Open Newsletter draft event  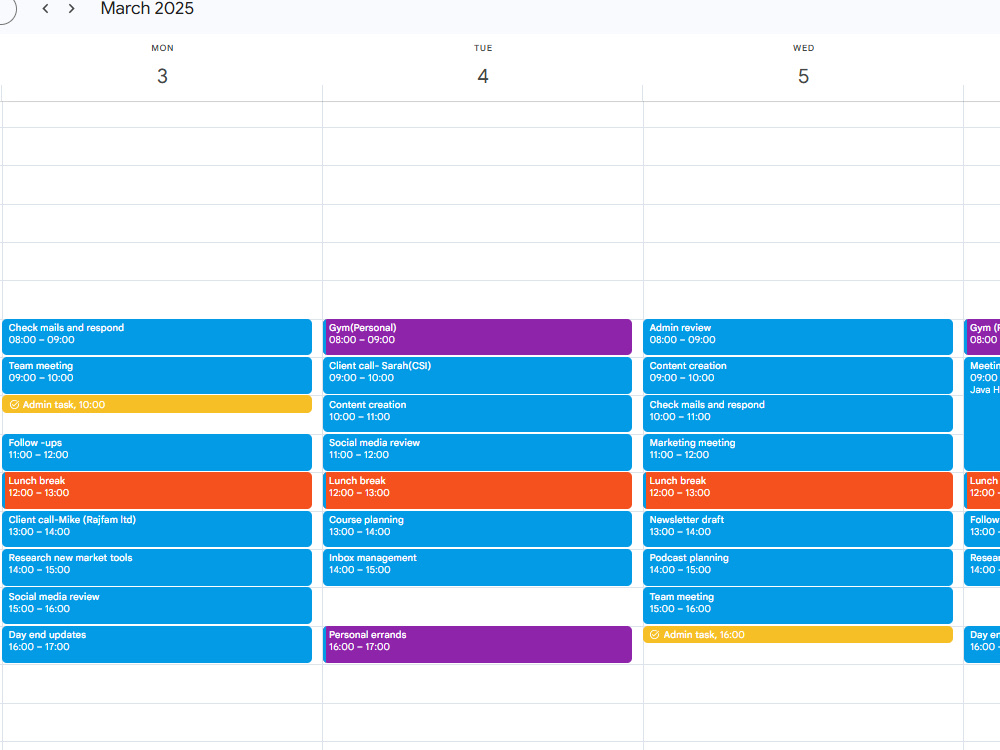click(798, 529)
